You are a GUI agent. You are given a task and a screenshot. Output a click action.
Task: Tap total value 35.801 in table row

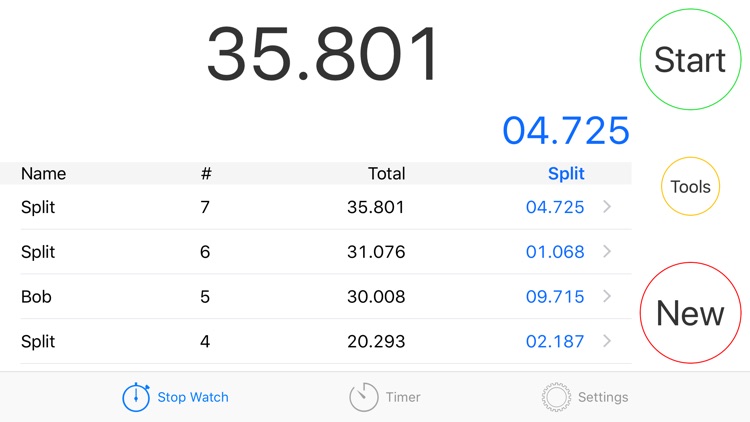point(376,207)
